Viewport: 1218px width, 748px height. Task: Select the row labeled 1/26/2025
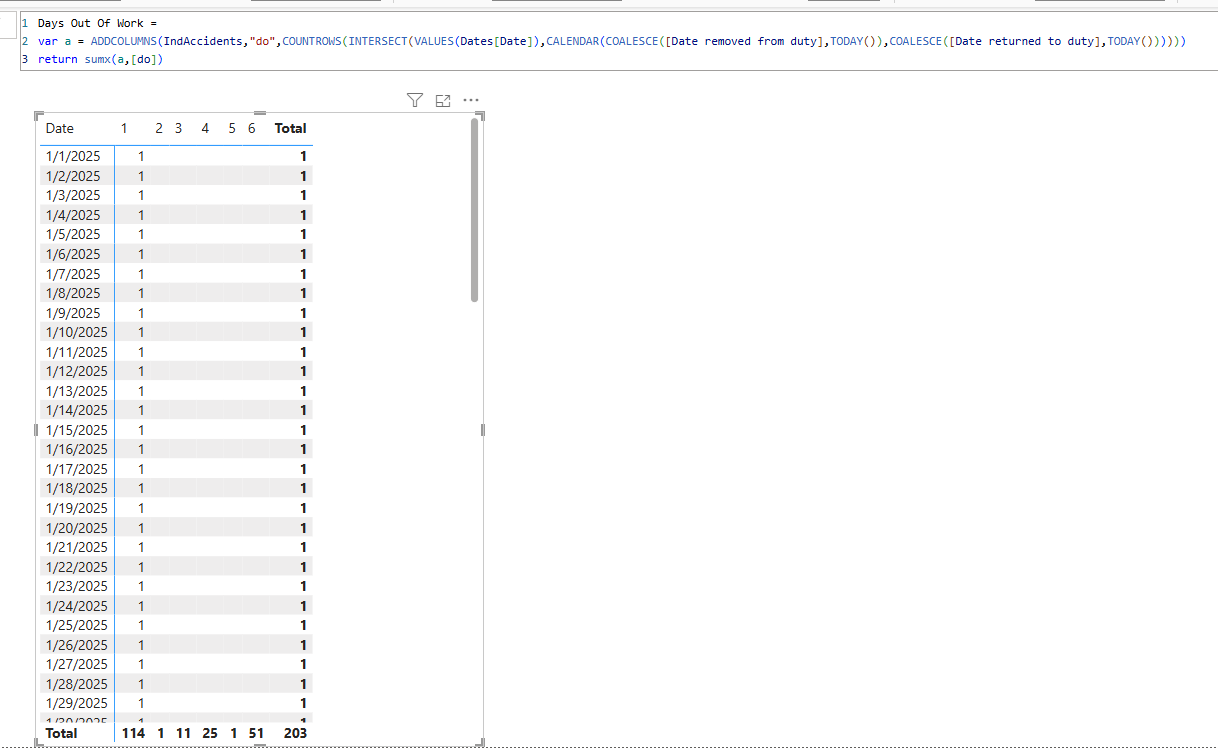coord(176,645)
